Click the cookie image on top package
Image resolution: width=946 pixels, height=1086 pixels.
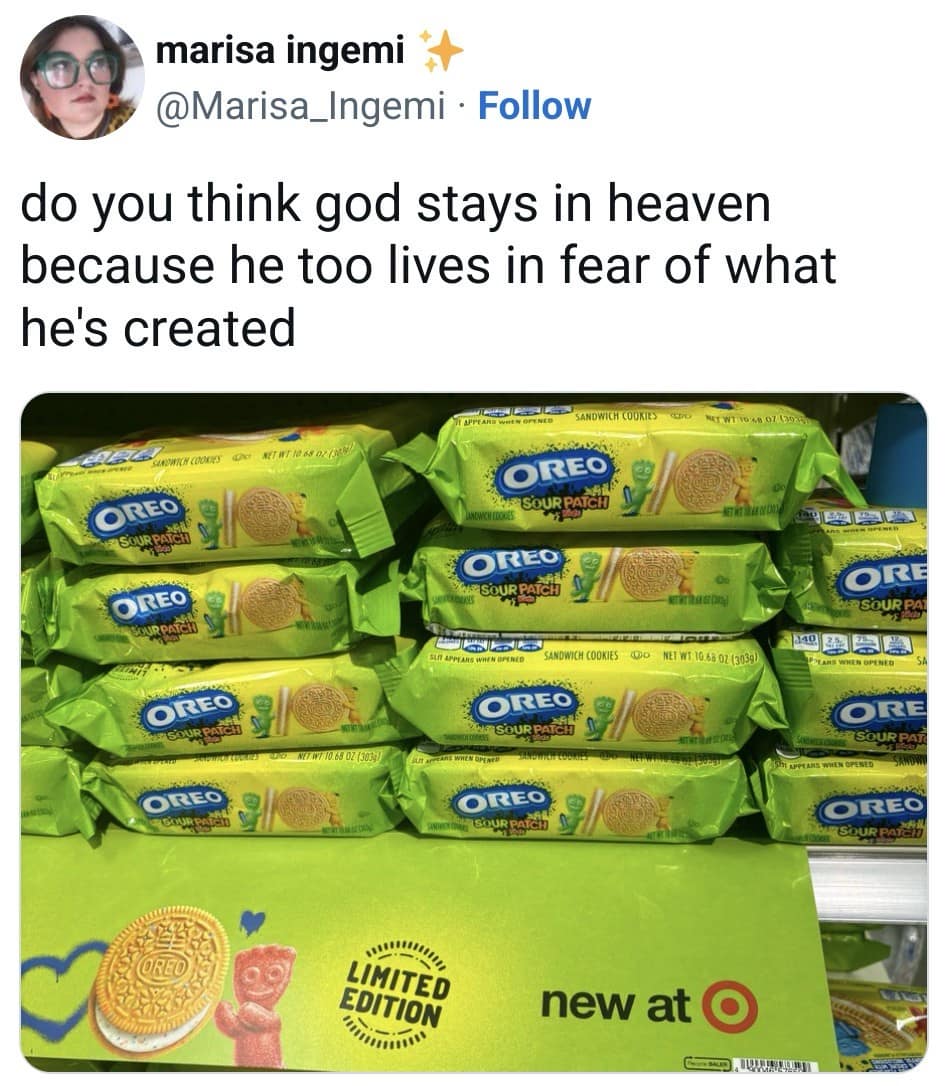[x=703, y=479]
